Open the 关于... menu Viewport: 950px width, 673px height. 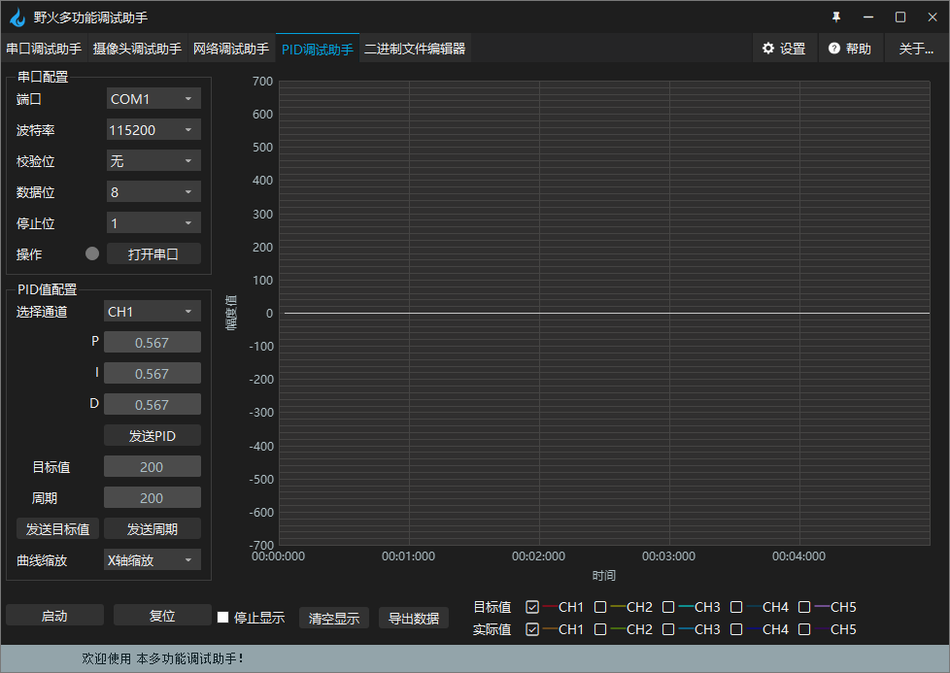click(916, 48)
